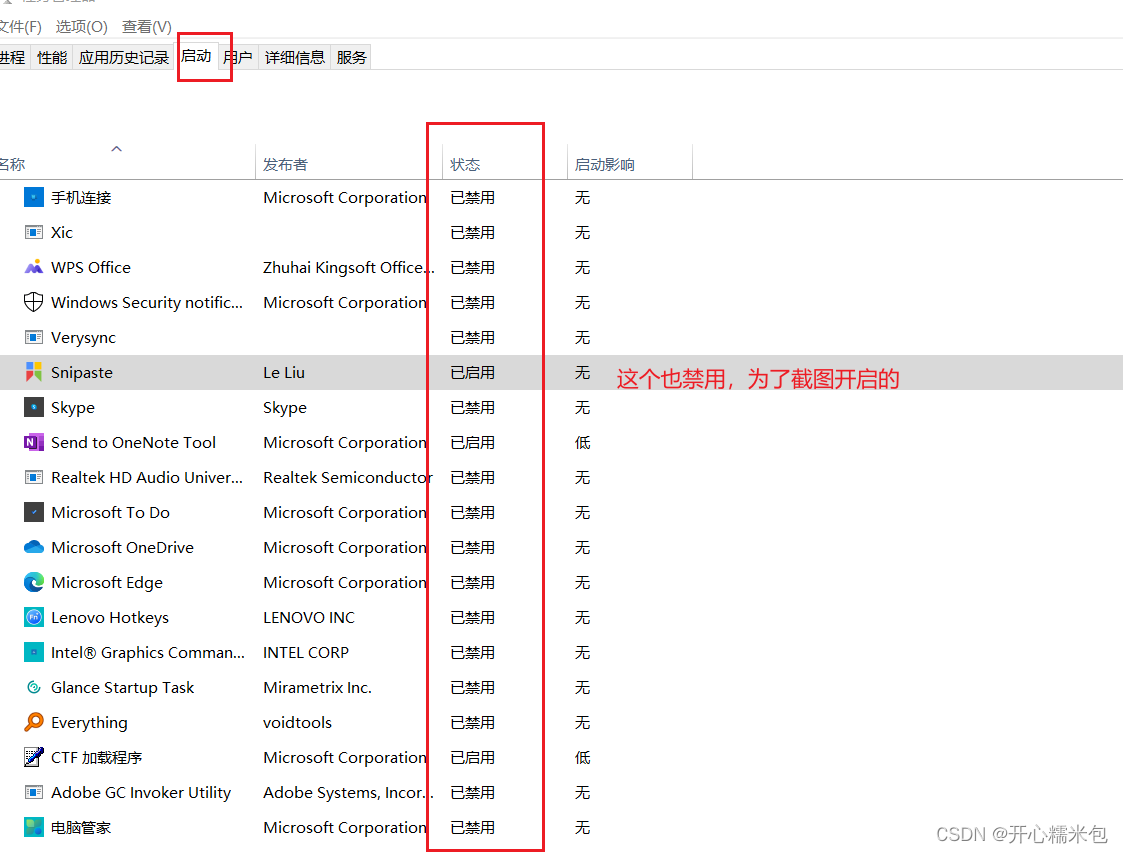Click the 电脑管家 icon
1123x853 pixels.
tap(34, 827)
